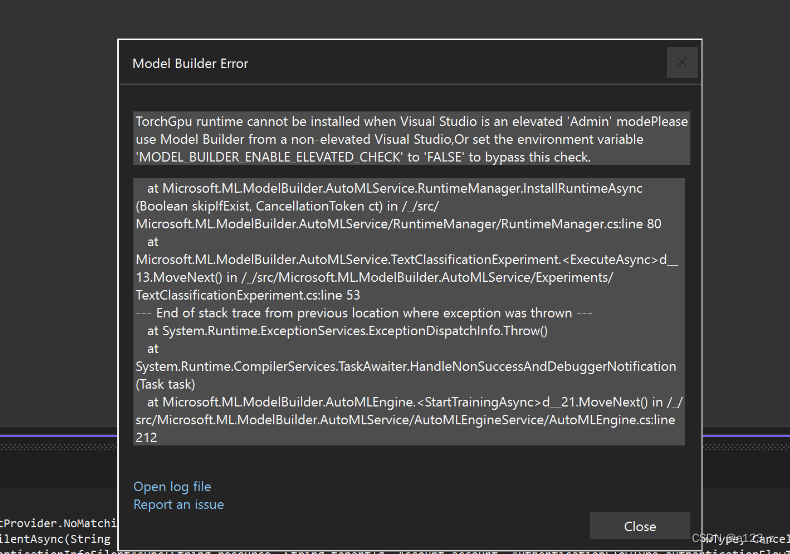
Task: Click the MODEL_BUILDER_ENABLE_ELEVATED_CHECK variable text
Action: pyautogui.click(x=270, y=157)
